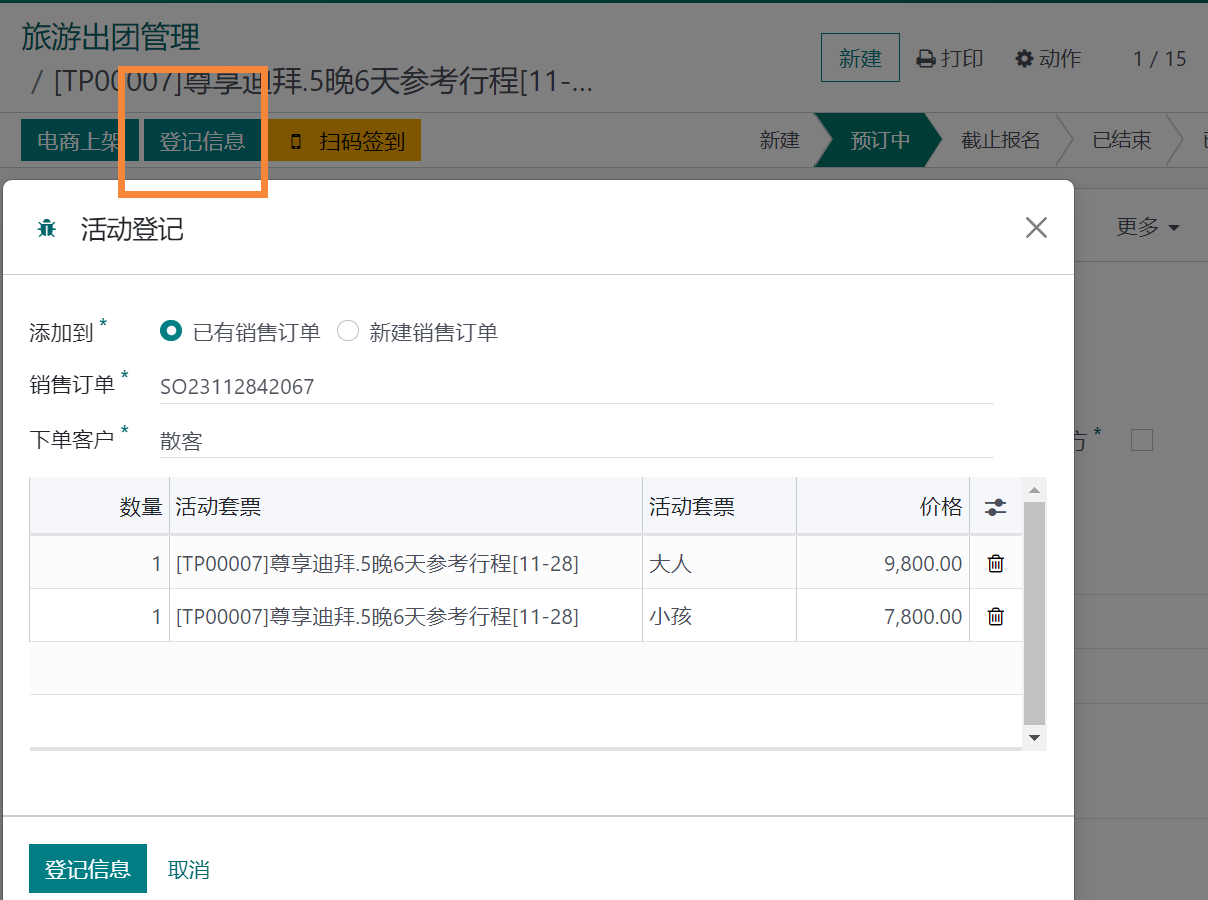The height and width of the screenshot is (900, 1208).
Task: Delete the 大人 ticket row
Action: [x=996, y=563]
